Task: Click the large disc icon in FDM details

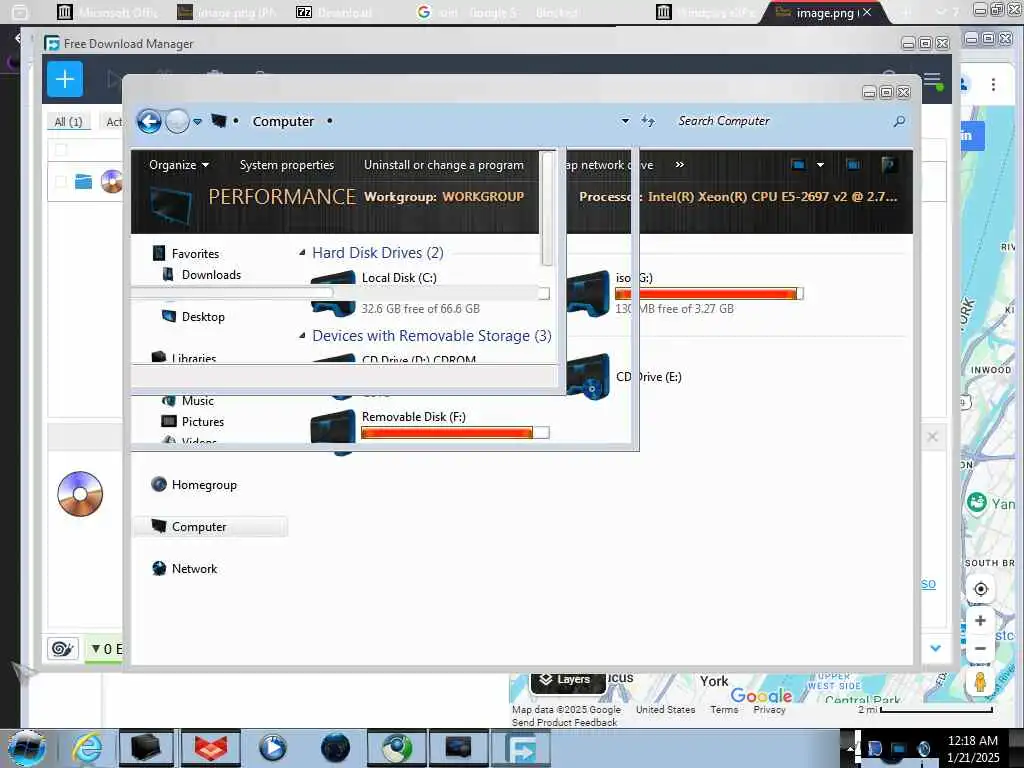Action: 80,494
